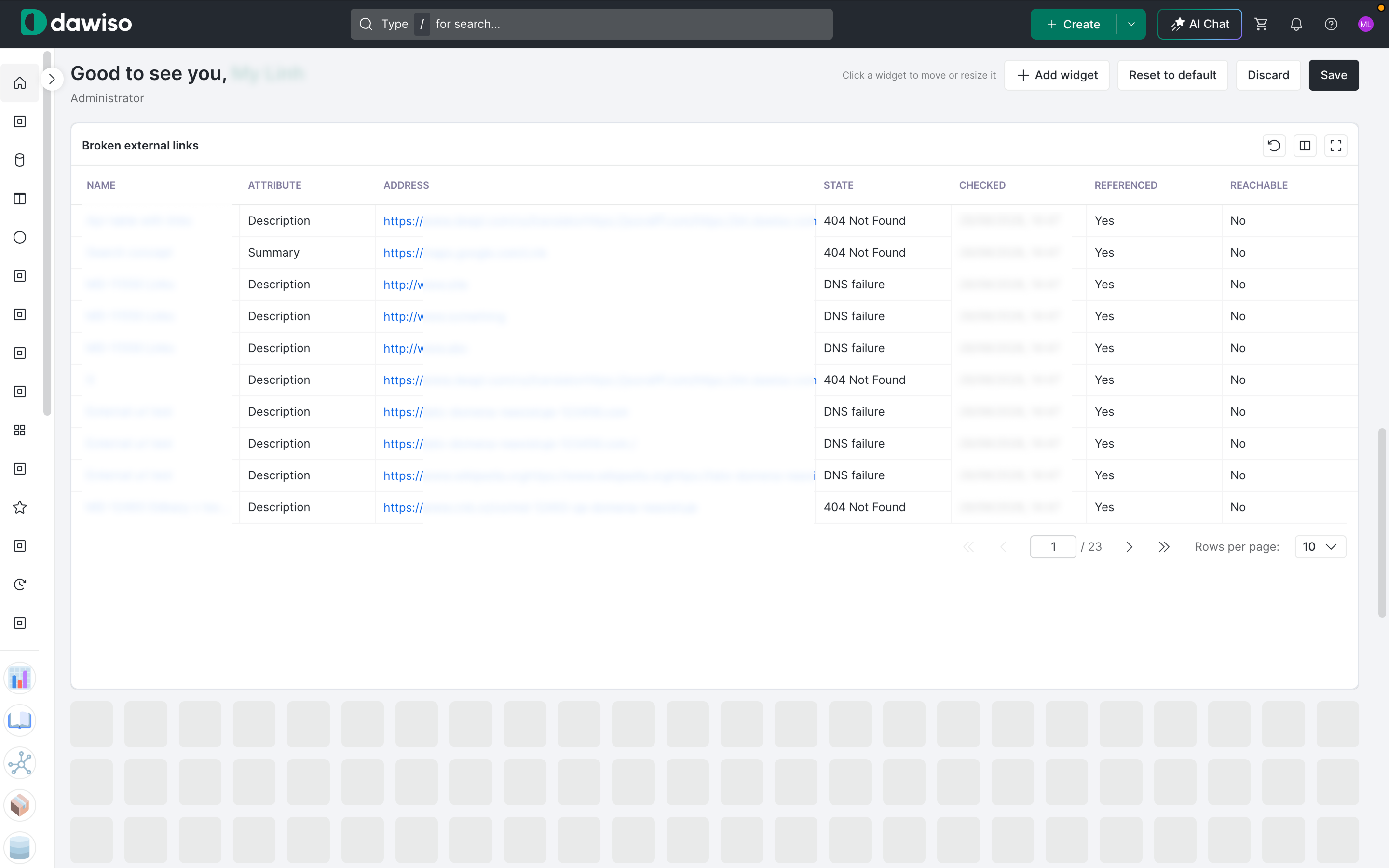Viewport: 1389px width, 868px height.
Task: Focus the search field
Action: [591, 24]
